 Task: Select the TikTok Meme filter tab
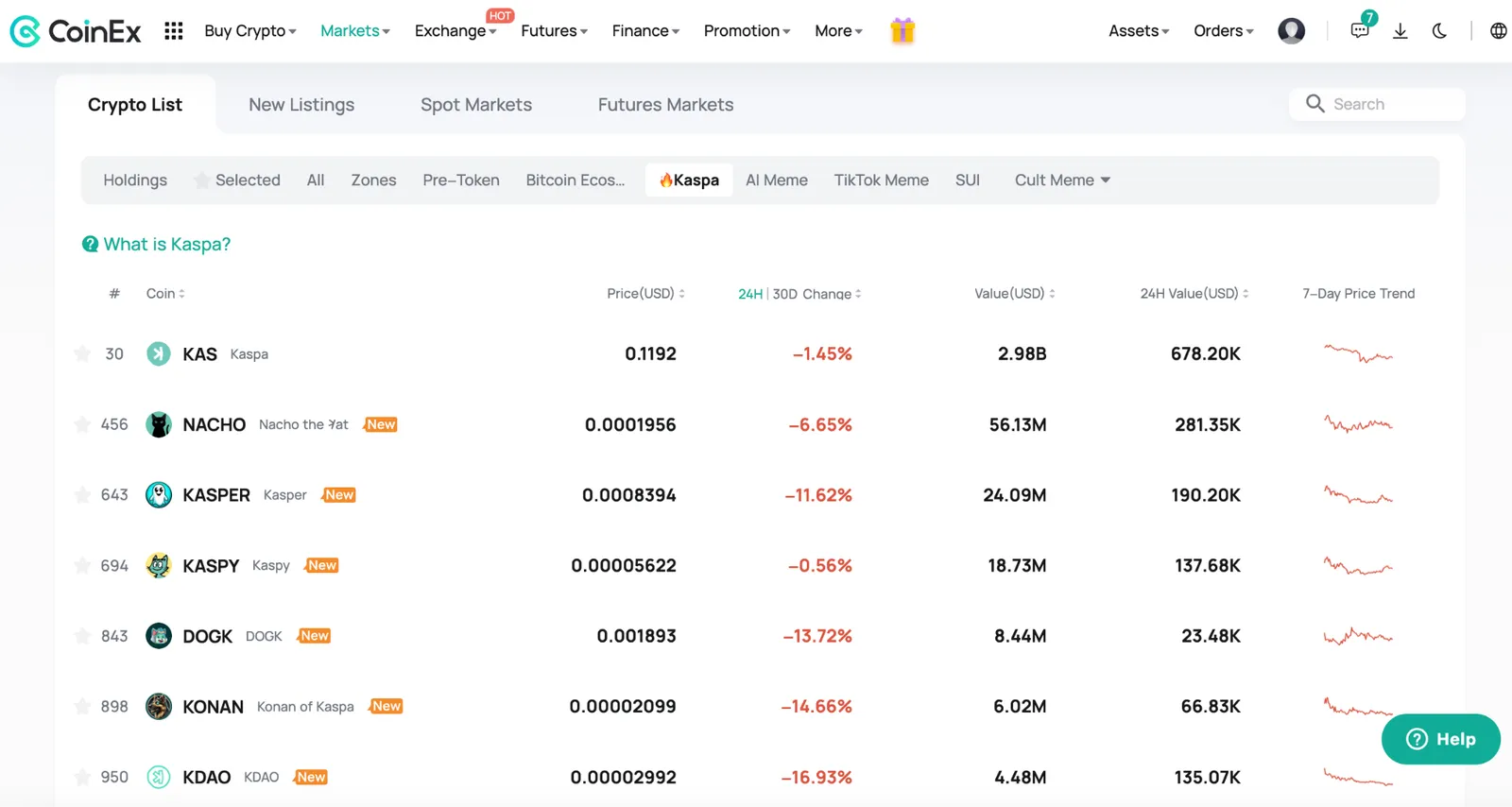click(x=882, y=180)
